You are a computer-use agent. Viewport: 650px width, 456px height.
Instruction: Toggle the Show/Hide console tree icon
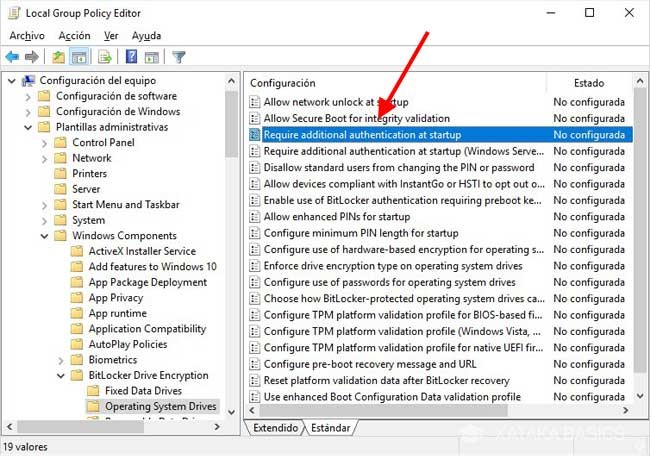tap(79, 57)
